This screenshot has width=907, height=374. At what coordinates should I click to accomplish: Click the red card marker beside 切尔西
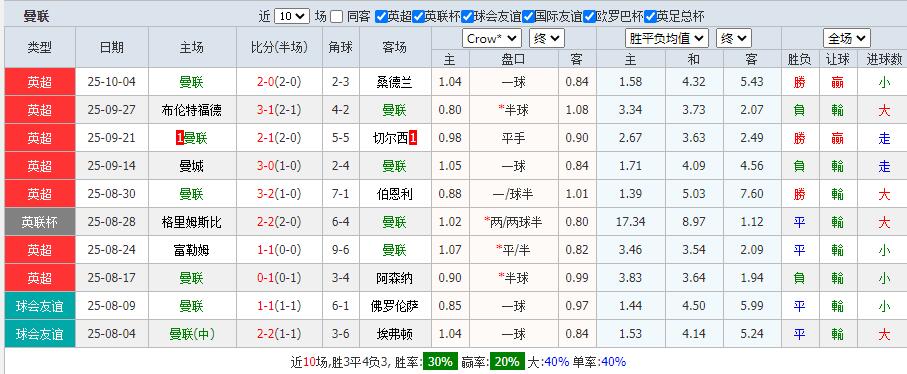(413, 138)
